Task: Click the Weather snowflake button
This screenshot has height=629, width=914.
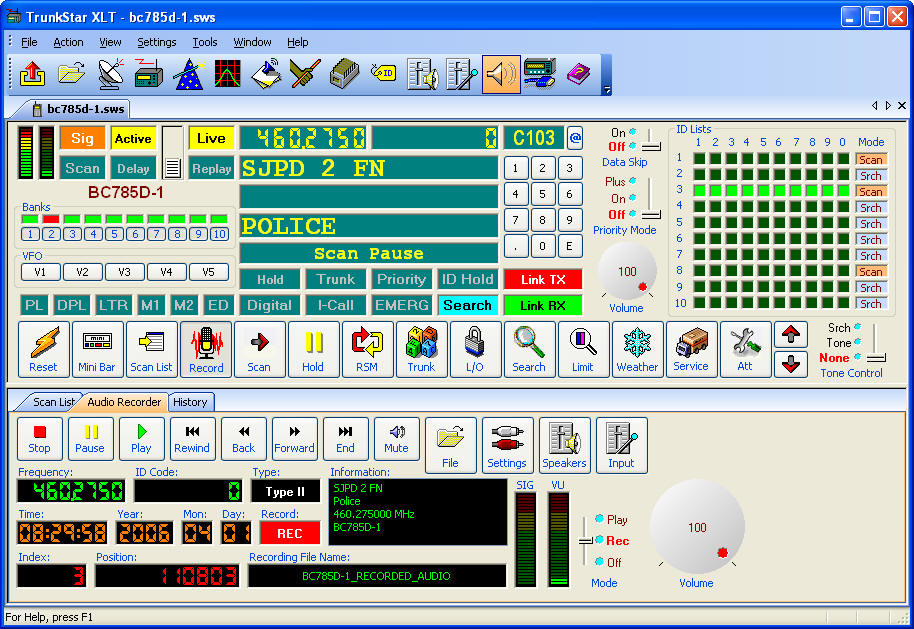Action: click(x=637, y=349)
